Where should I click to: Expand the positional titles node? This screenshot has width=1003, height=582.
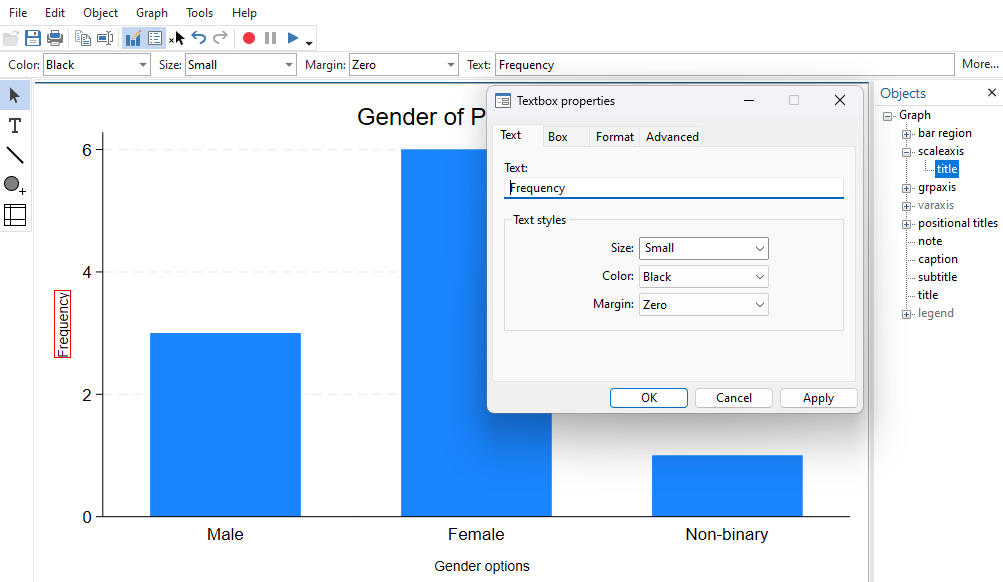[906, 224]
